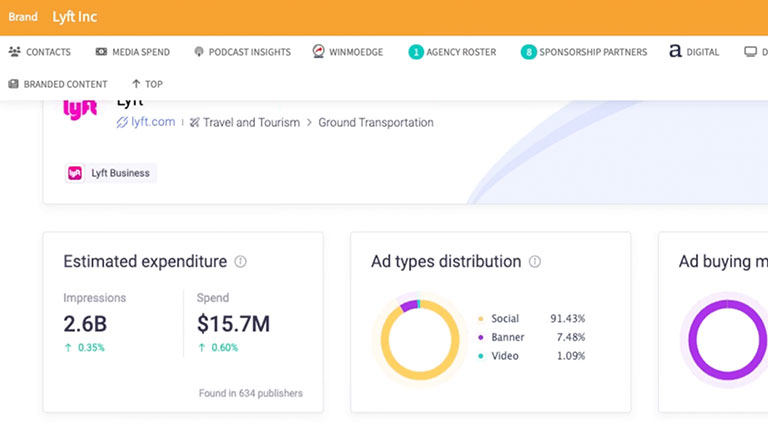Click the green arrow by 0.35%
The height and width of the screenshot is (439, 768).
click(x=68, y=347)
